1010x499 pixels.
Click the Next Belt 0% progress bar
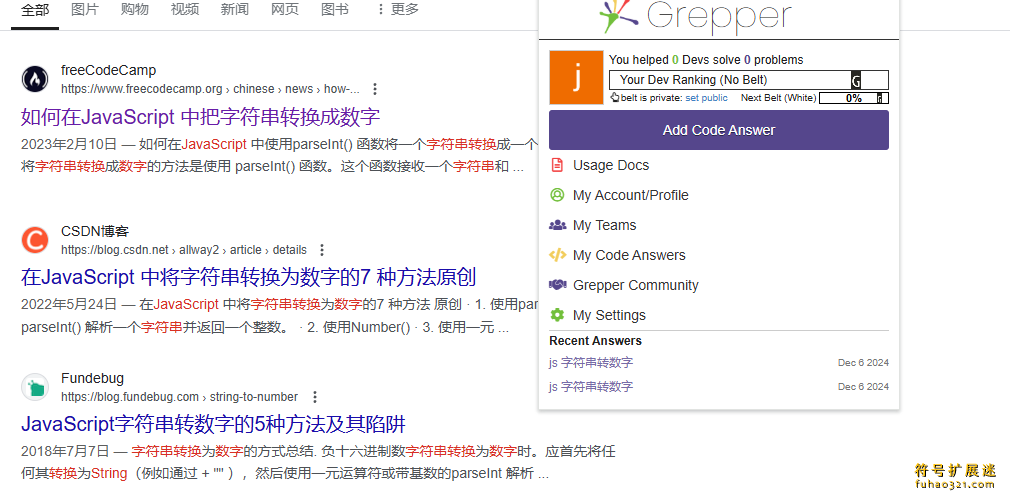point(851,98)
